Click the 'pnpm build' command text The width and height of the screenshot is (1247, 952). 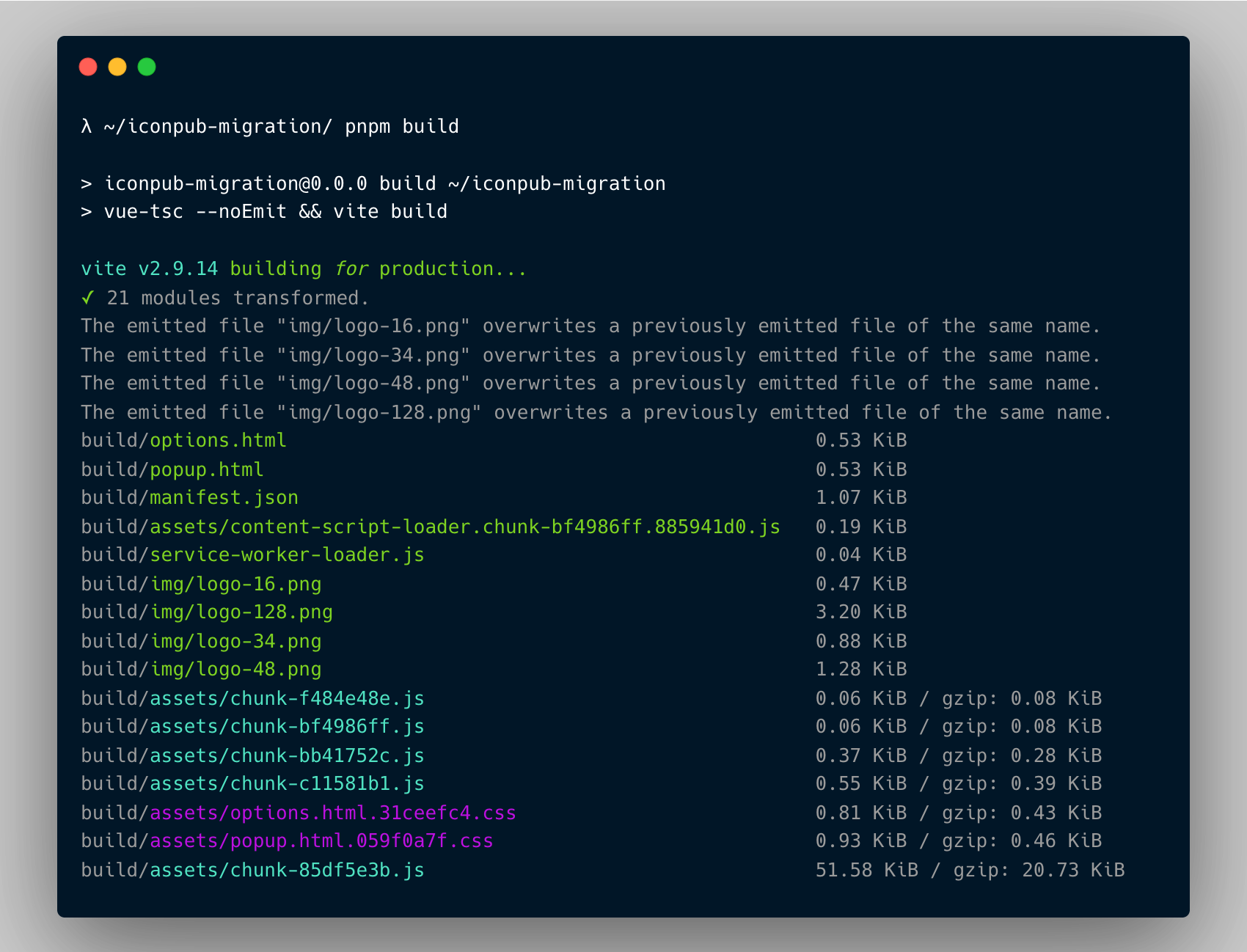click(402, 126)
